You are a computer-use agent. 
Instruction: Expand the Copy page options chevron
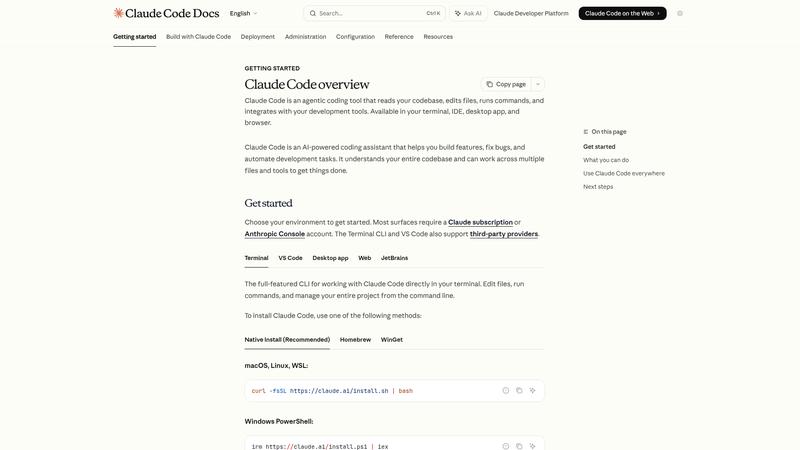click(538, 84)
